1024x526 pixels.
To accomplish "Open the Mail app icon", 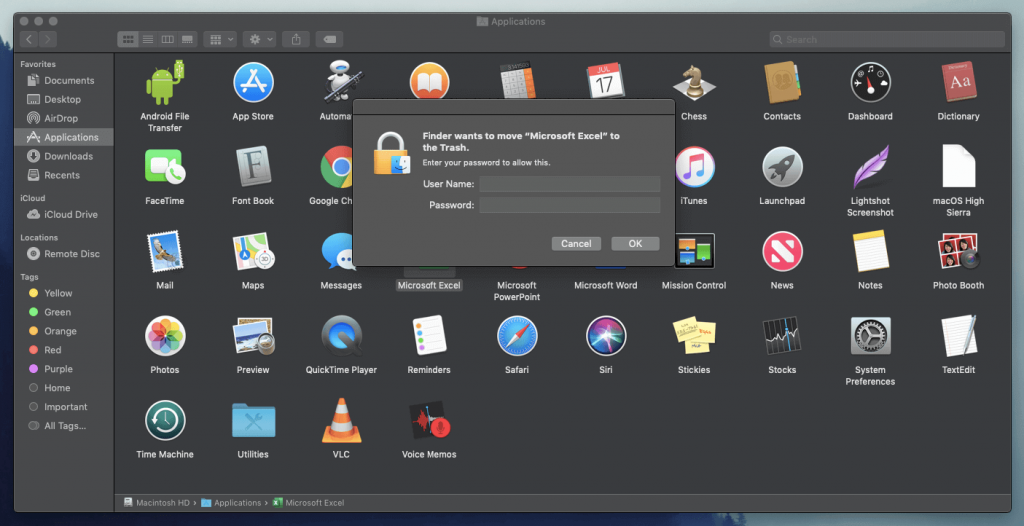I will coord(165,251).
